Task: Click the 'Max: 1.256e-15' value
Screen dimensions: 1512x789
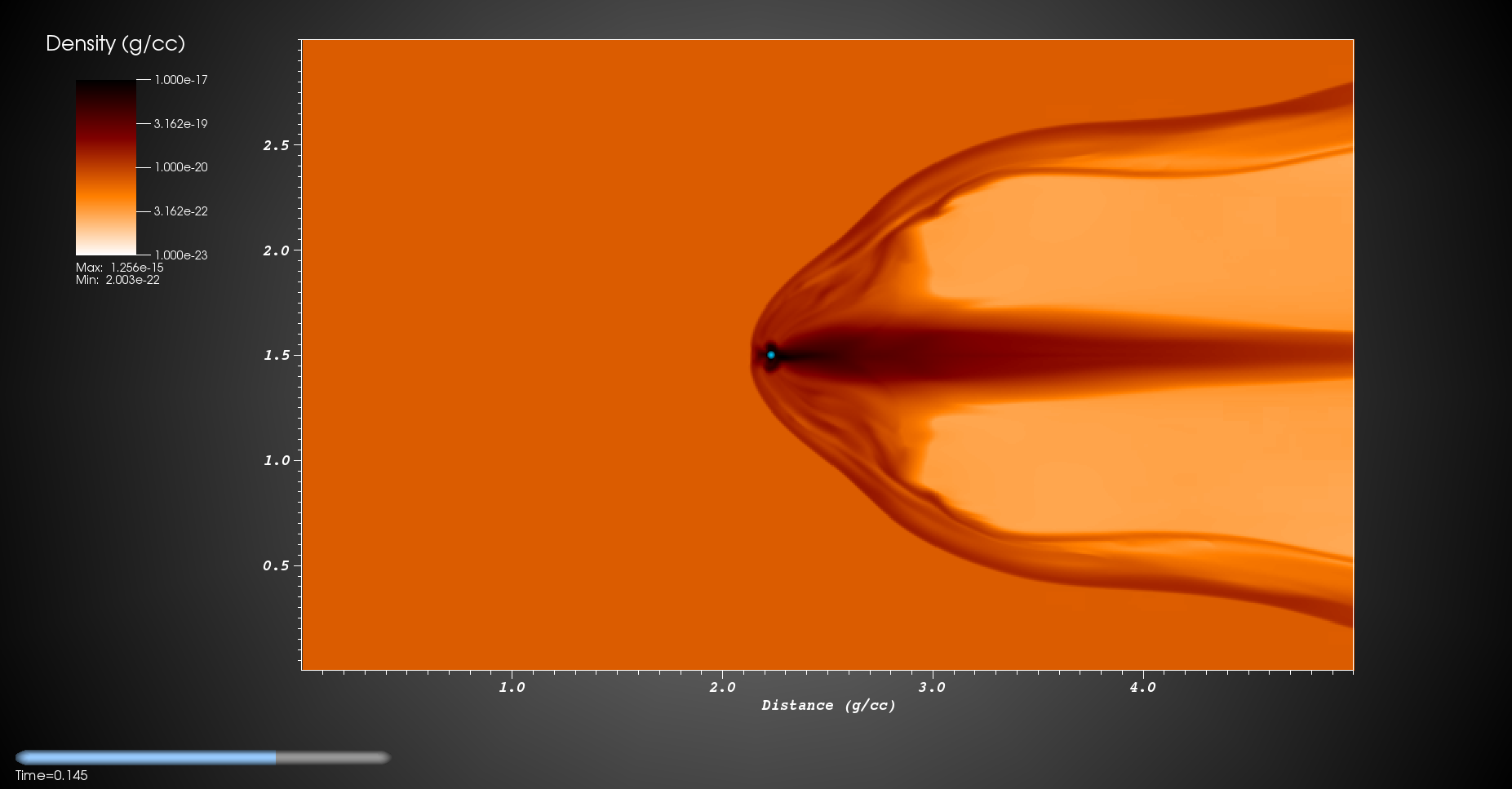Action: [x=120, y=268]
